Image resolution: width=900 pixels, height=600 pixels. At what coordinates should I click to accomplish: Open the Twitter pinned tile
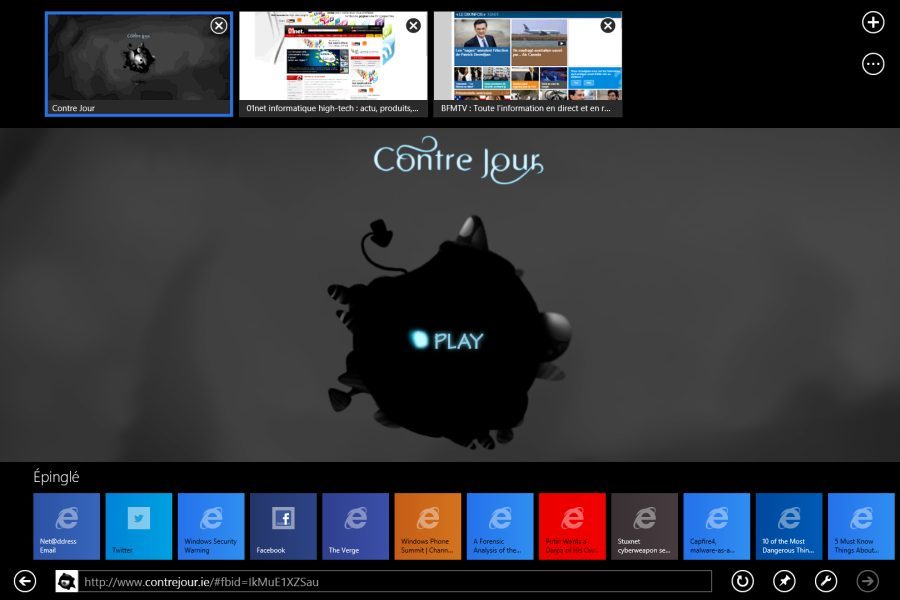coord(139,526)
